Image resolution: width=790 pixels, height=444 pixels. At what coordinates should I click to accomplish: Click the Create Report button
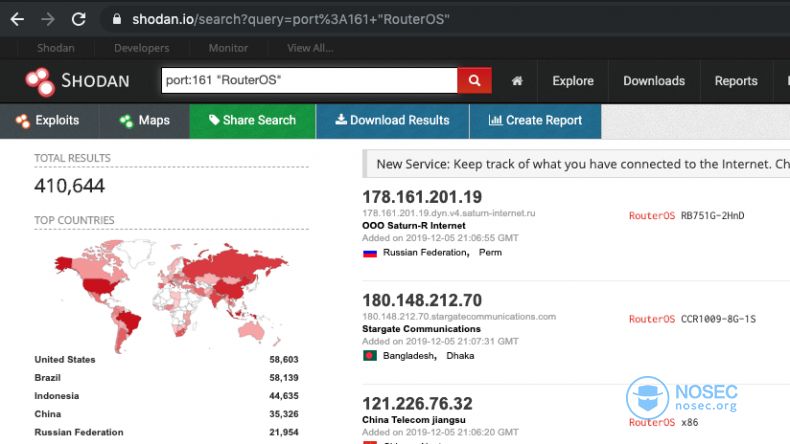[x=536, y=121]
